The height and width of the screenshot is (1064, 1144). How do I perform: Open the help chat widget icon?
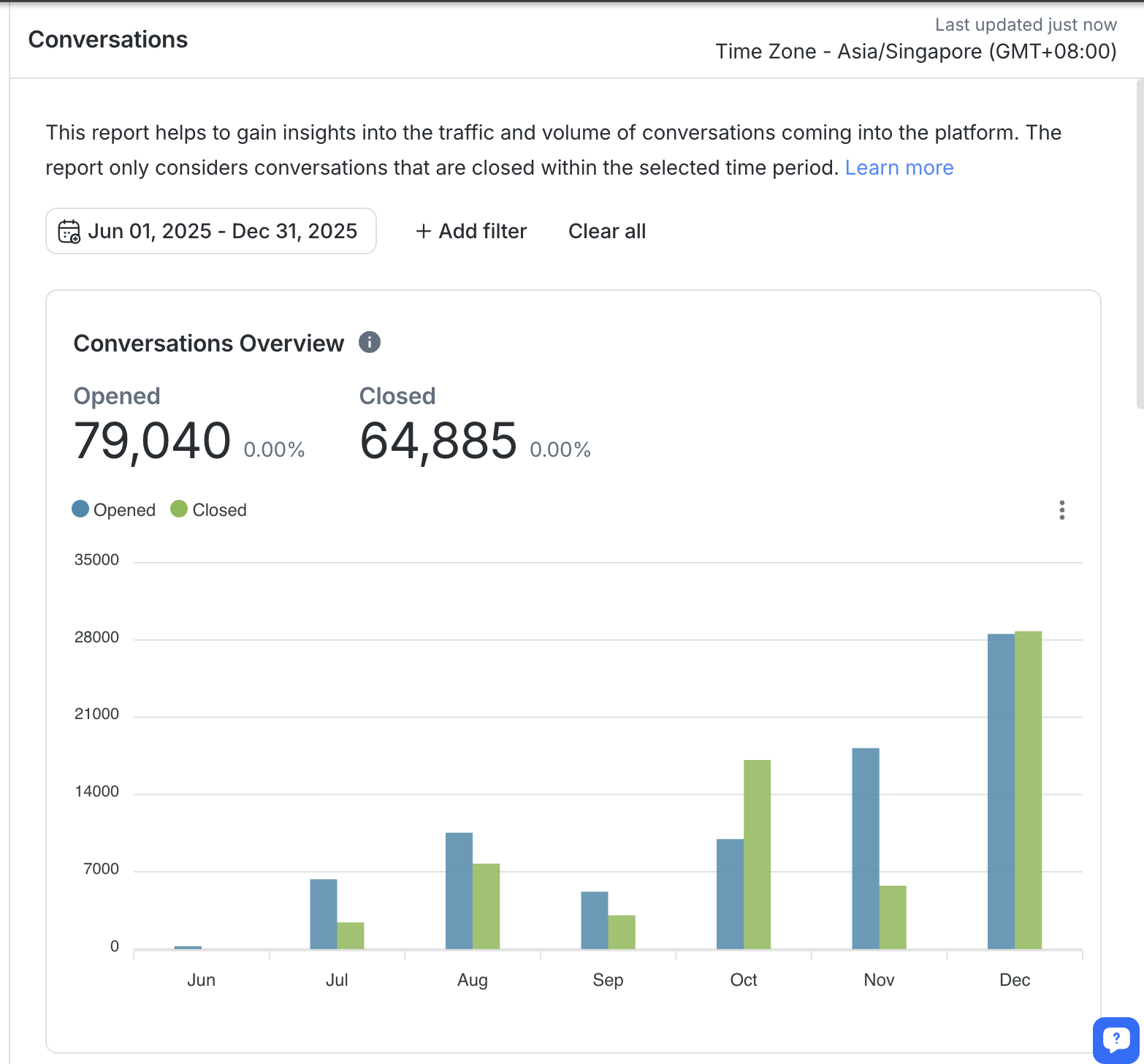coord(1116,1038)
